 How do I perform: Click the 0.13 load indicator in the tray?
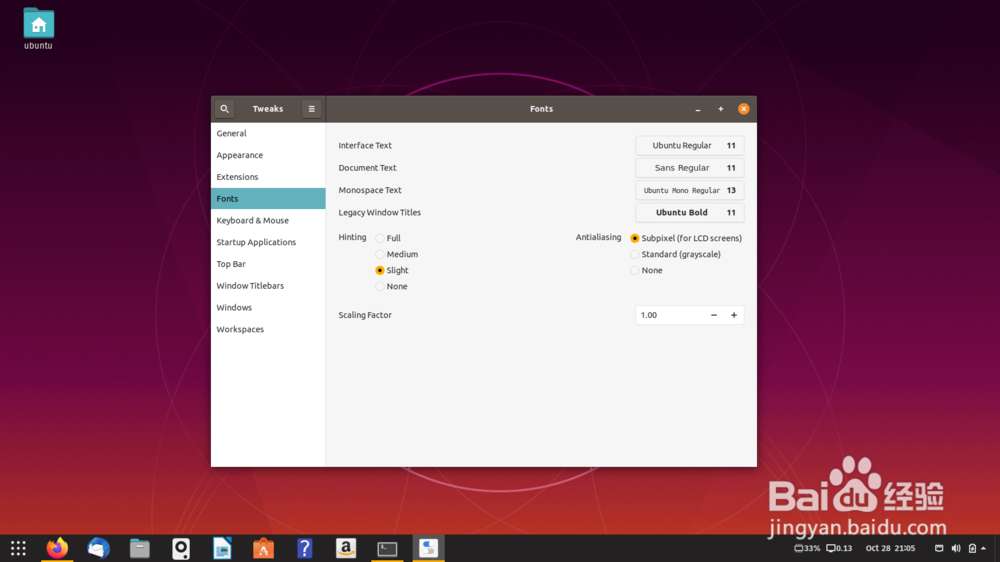839,548
